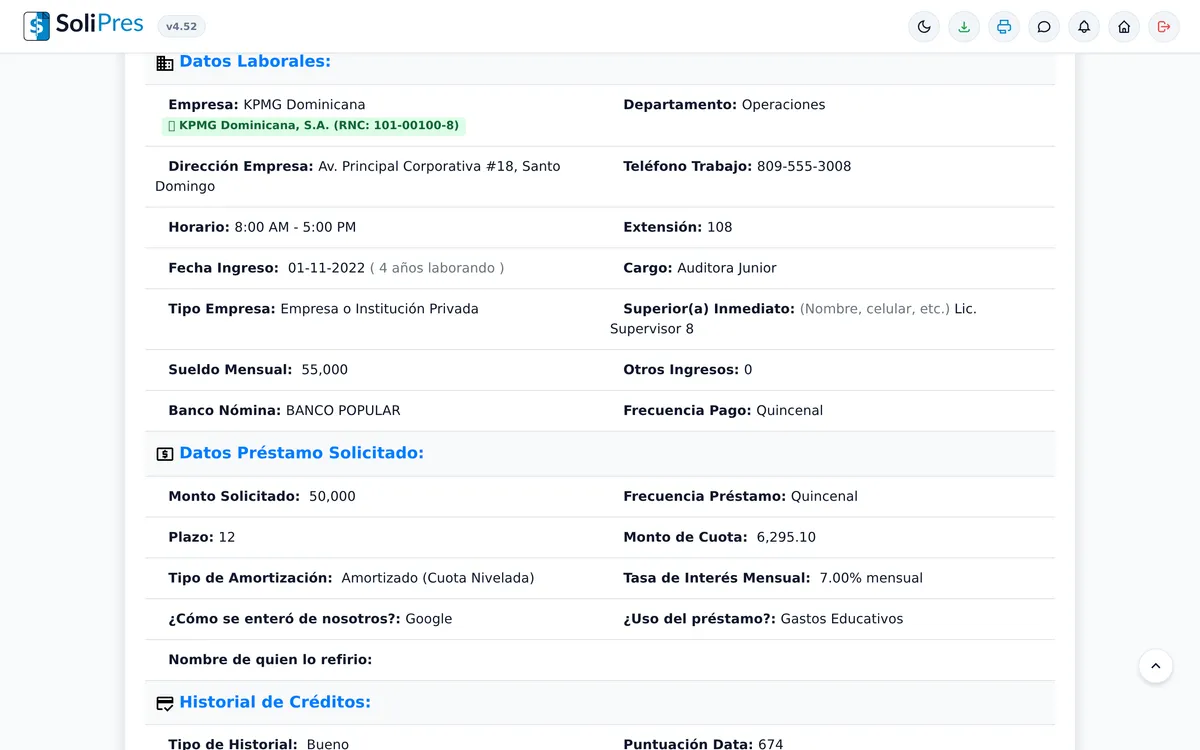The height and width of the screenshot is (750, 1200).
Task: Click the red logout icon
Action: point(1164,27)
